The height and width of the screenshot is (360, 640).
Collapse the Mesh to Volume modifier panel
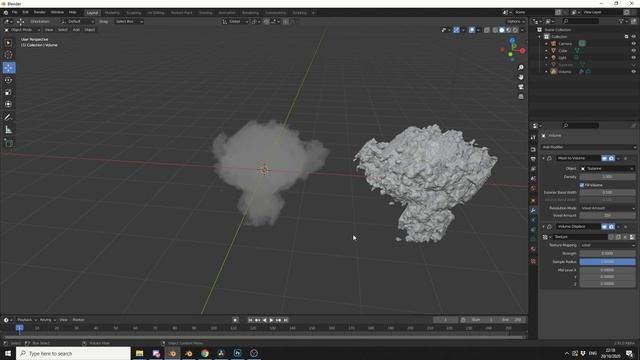(543, 158)
